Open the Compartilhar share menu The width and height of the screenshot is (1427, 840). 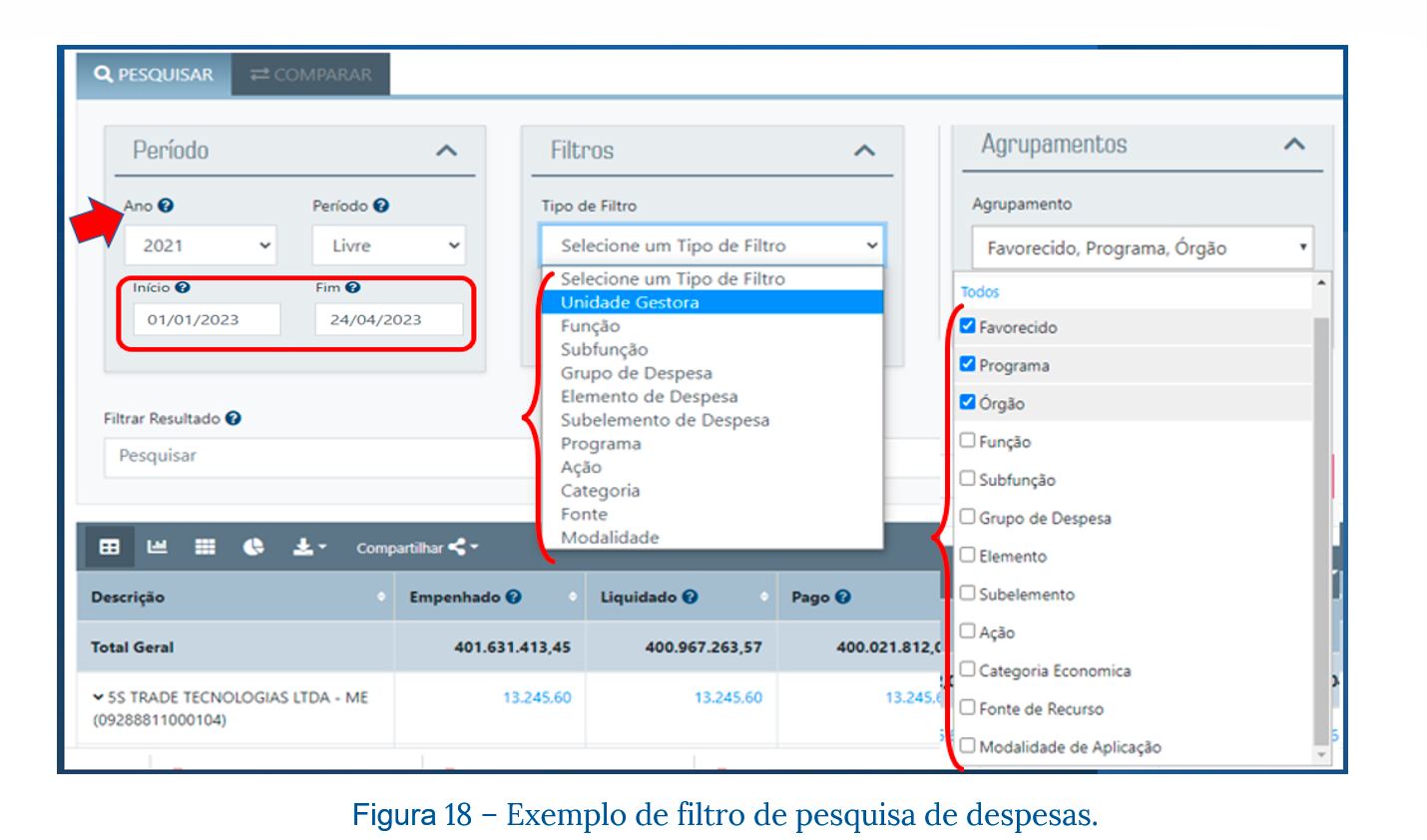(417, 548)
